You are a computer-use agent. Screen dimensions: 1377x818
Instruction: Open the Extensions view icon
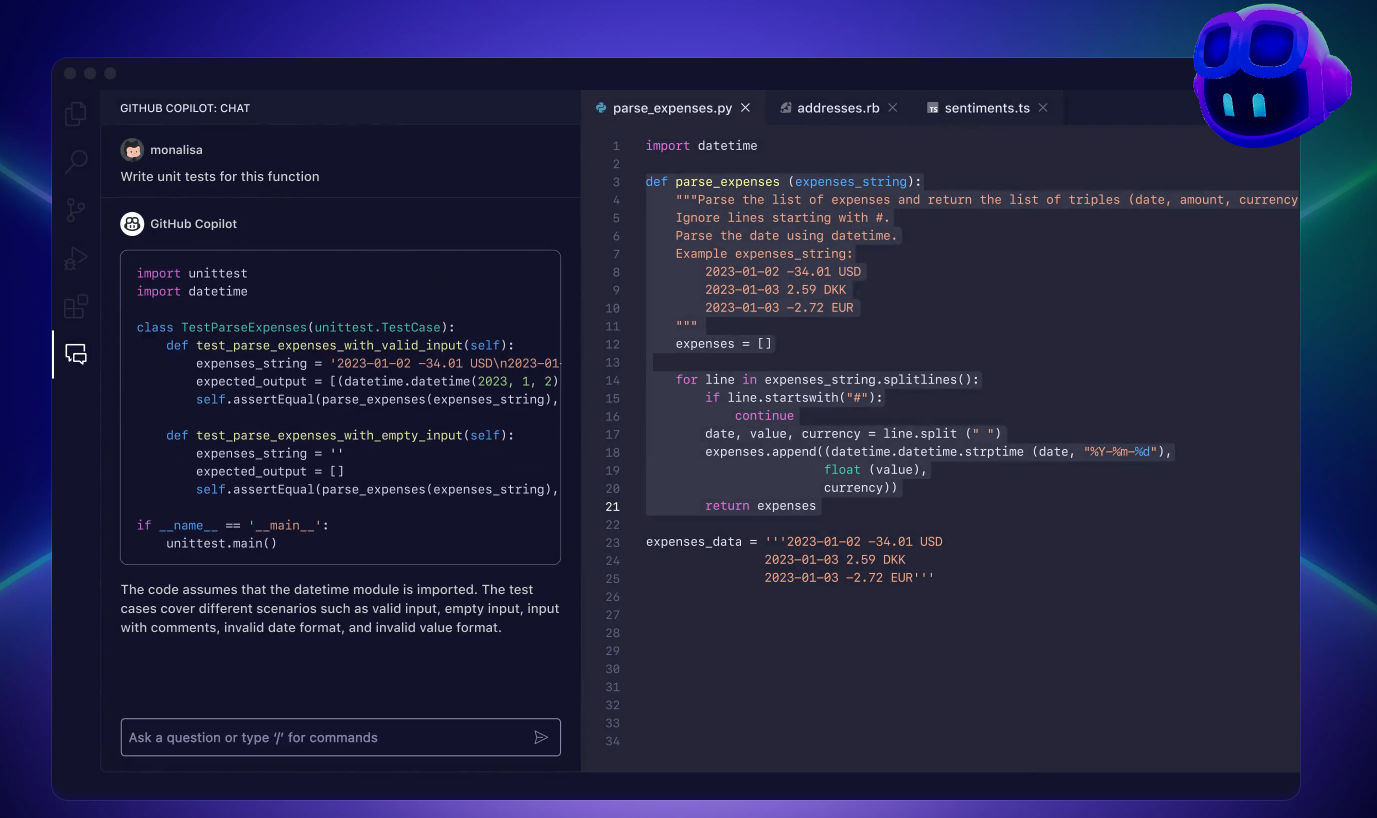tap(76, 306)
